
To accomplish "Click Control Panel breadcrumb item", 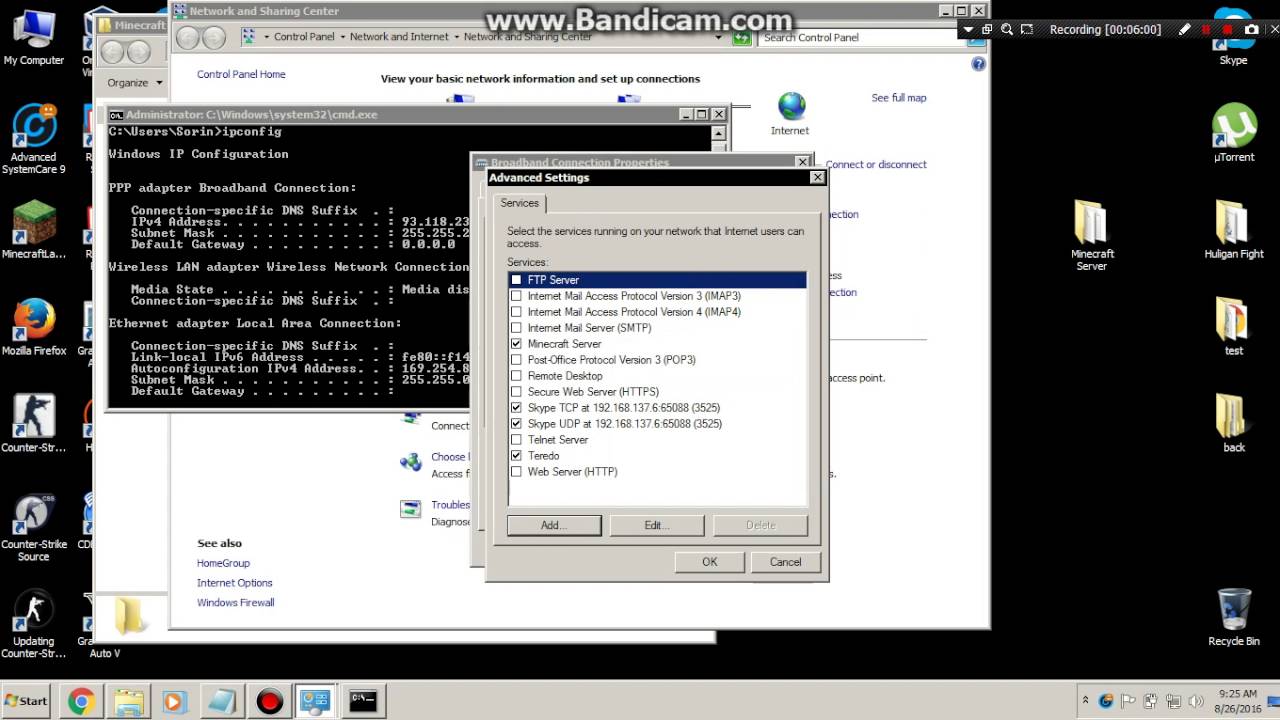I will coord(304,37).
